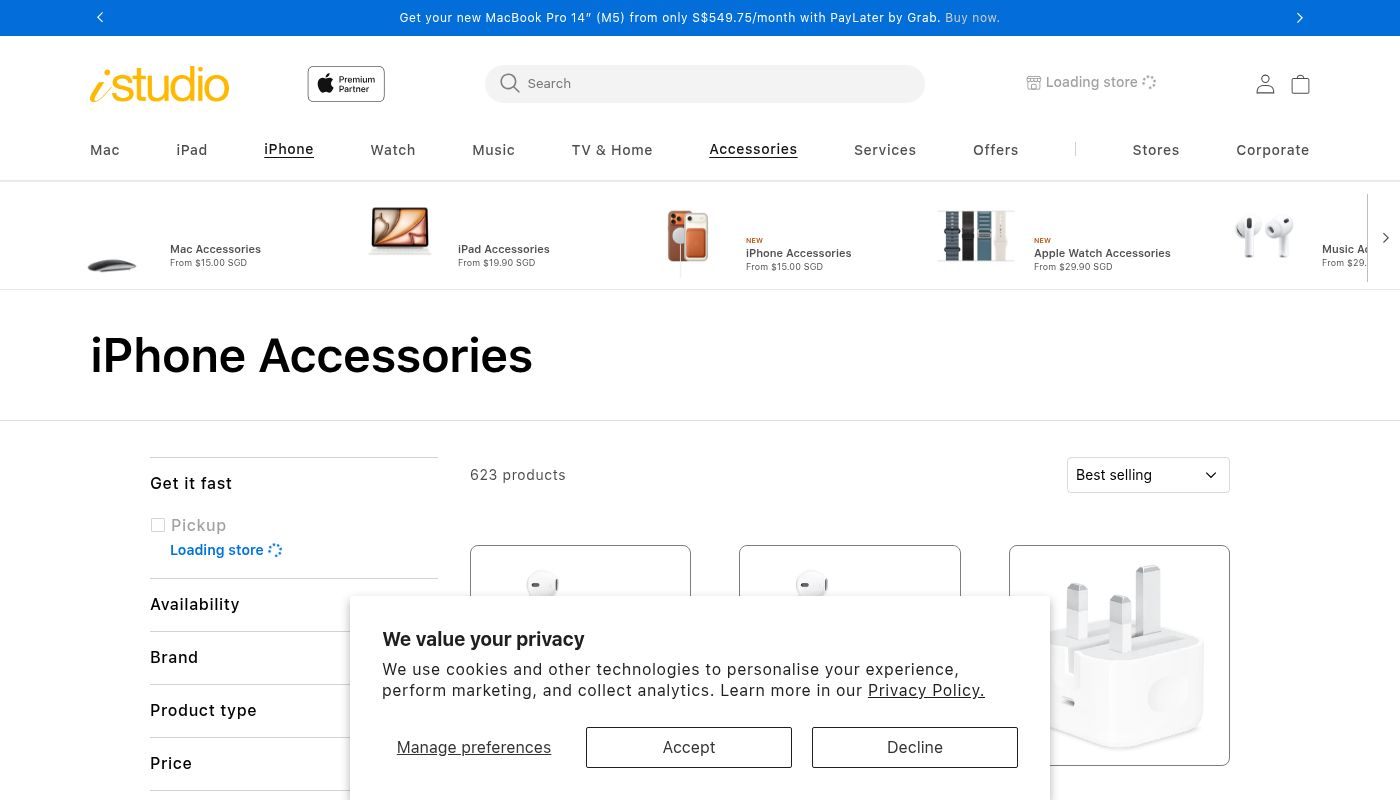1400x800 pixels.
Task: Expand the Product type filter
Action: click(203, 710)
